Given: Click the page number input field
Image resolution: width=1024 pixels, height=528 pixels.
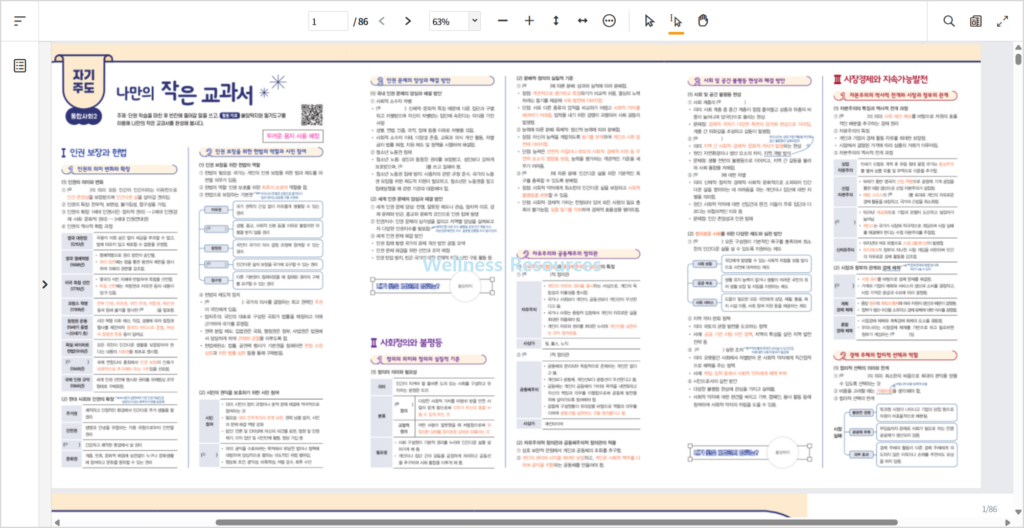Looking at the screenshot, I should click(328, 21).
